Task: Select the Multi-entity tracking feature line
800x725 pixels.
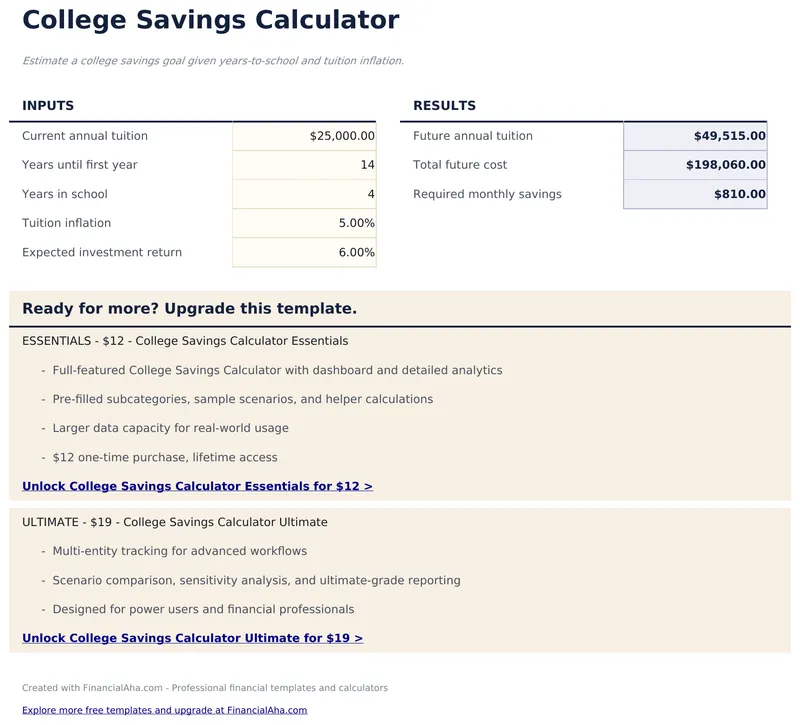Action: pyautogui.click(x=179, y=551)
